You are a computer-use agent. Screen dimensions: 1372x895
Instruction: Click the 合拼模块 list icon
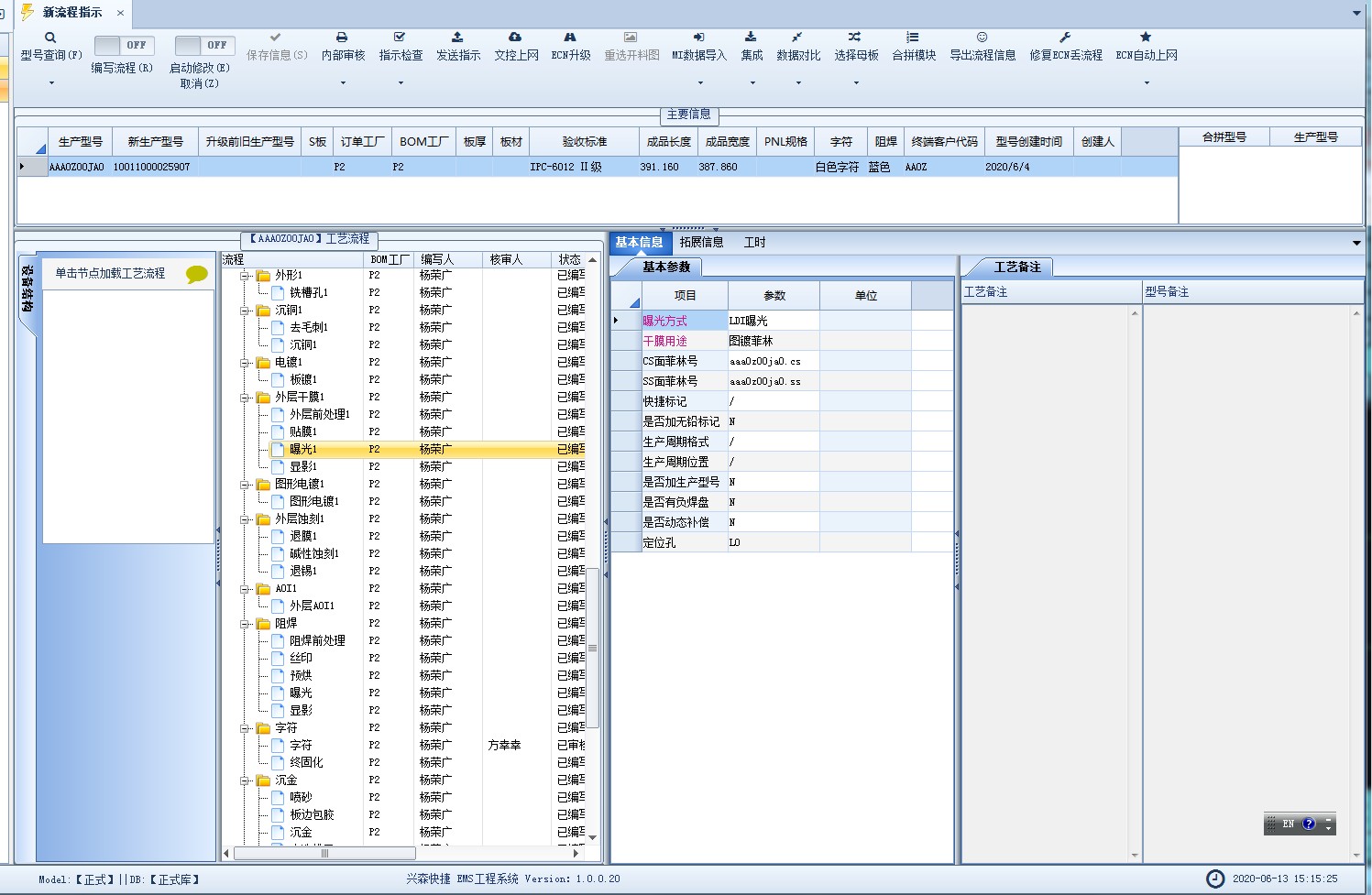point(913,38)
